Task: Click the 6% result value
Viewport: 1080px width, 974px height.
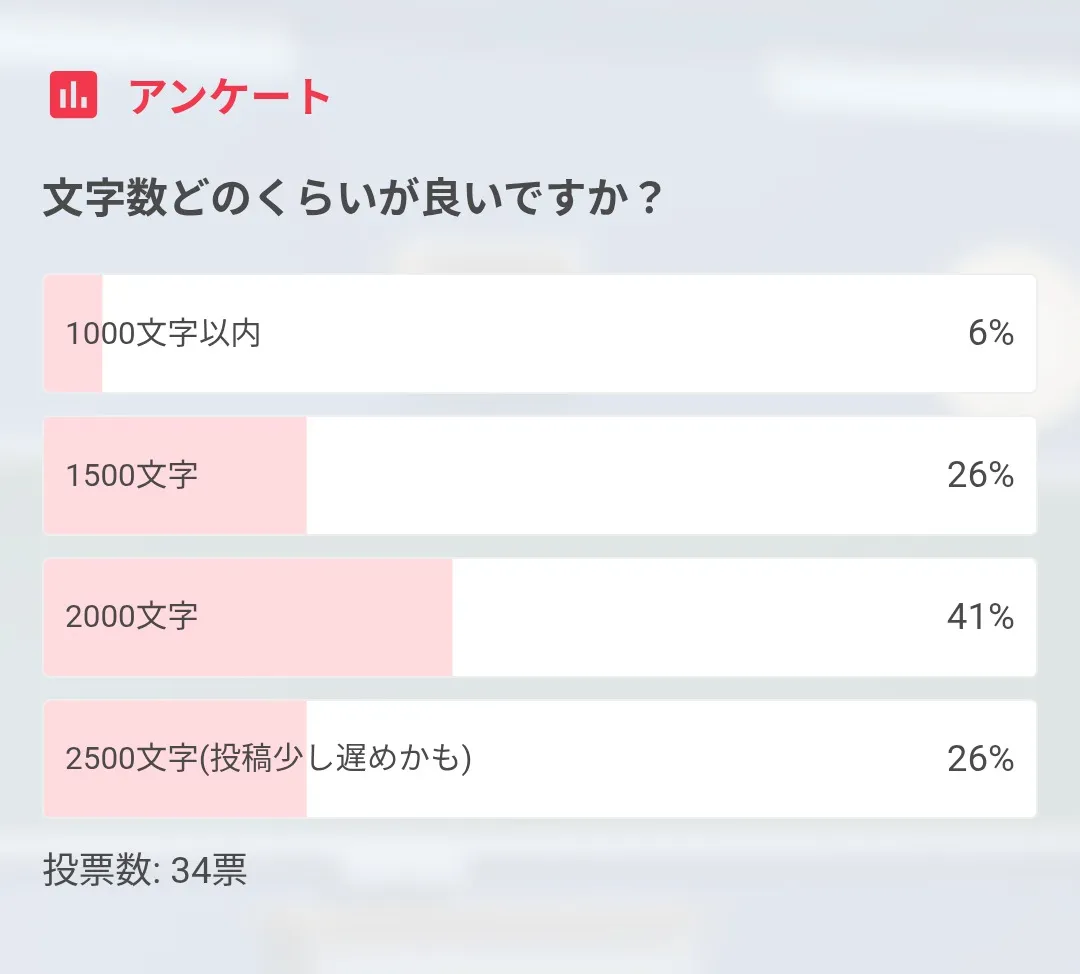Action: pos(990,333)
